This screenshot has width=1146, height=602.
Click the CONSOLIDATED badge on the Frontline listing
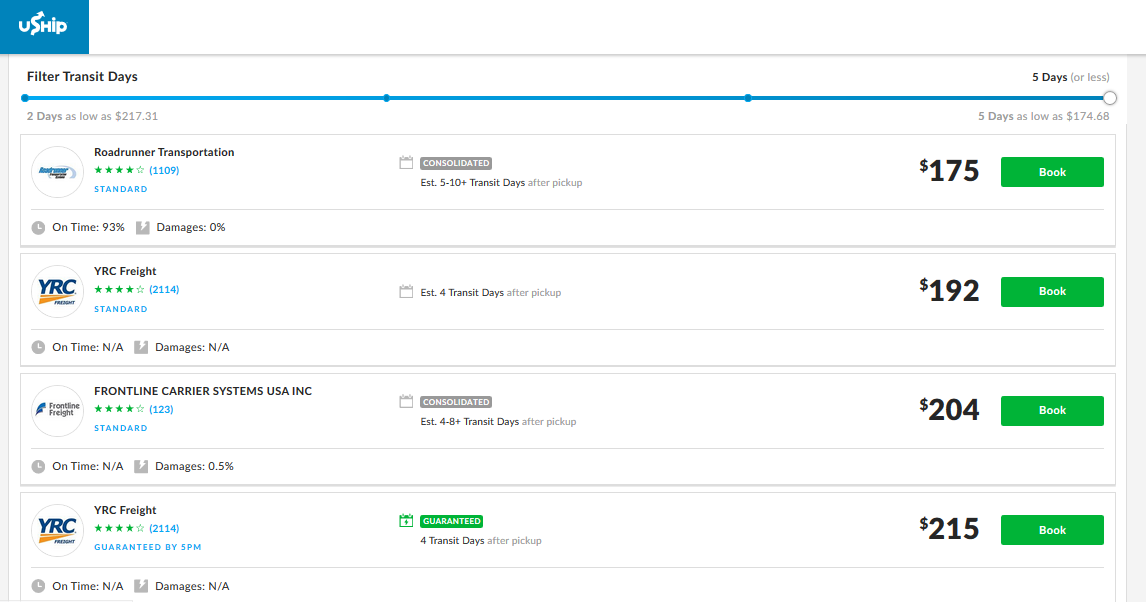coord(456,402)
